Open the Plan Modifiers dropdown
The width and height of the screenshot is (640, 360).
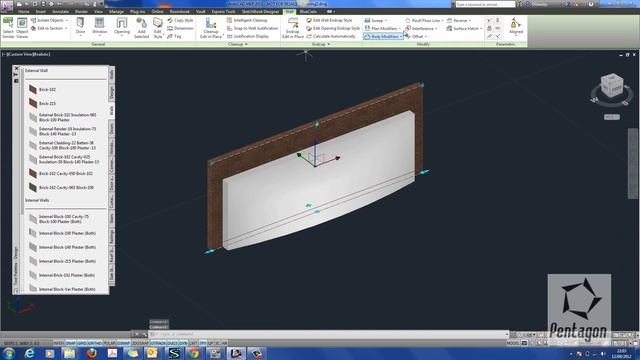pyautogui.click(x=382, y=28)
